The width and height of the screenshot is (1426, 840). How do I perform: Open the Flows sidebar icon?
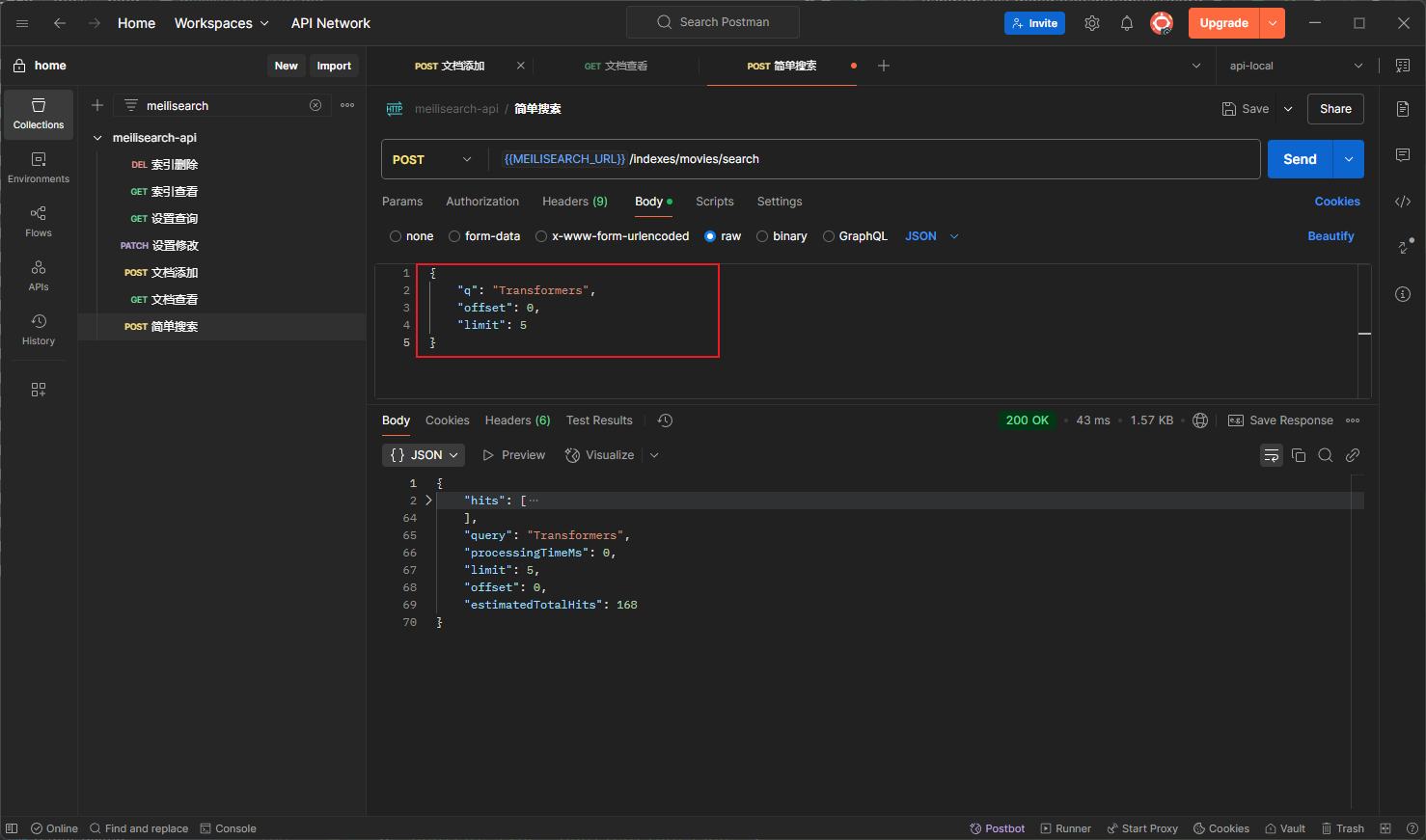pos(38,222)
